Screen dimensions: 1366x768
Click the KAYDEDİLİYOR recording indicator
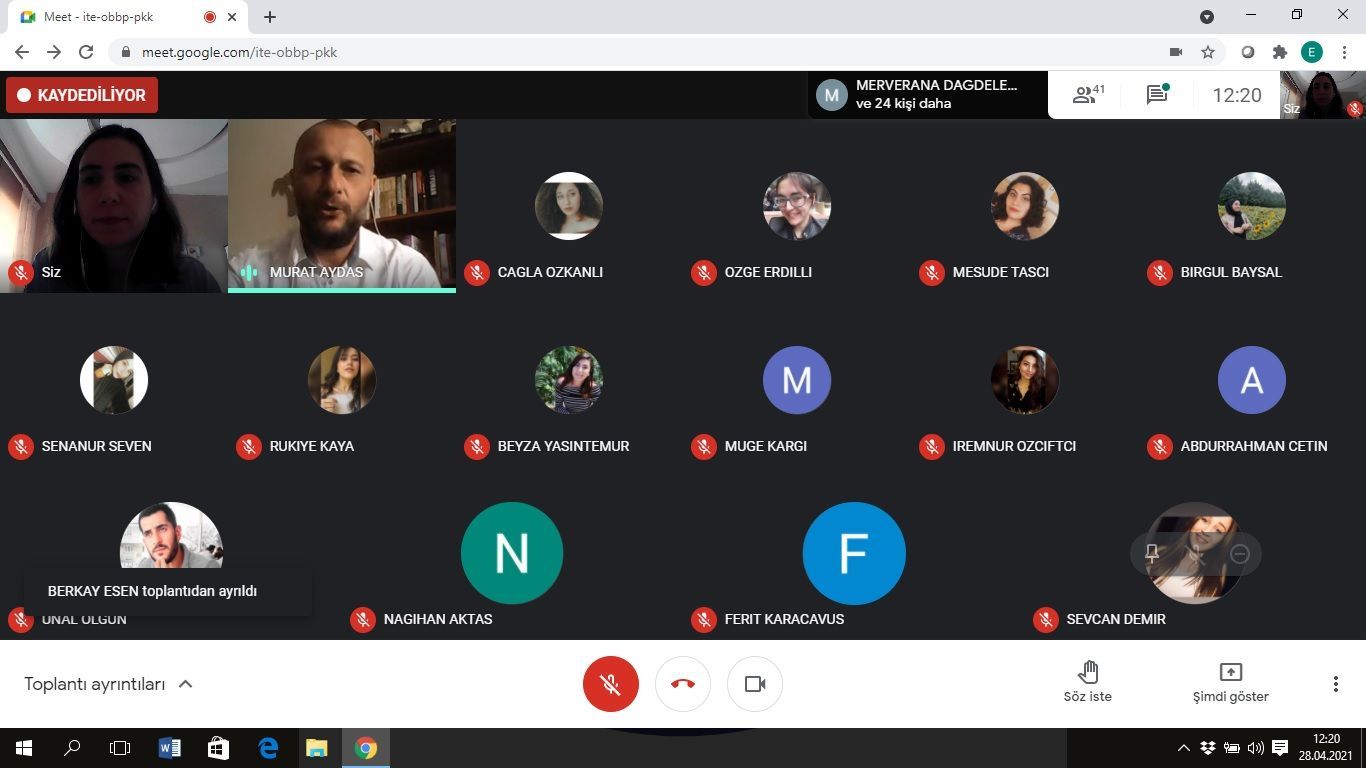pos(82,95)
